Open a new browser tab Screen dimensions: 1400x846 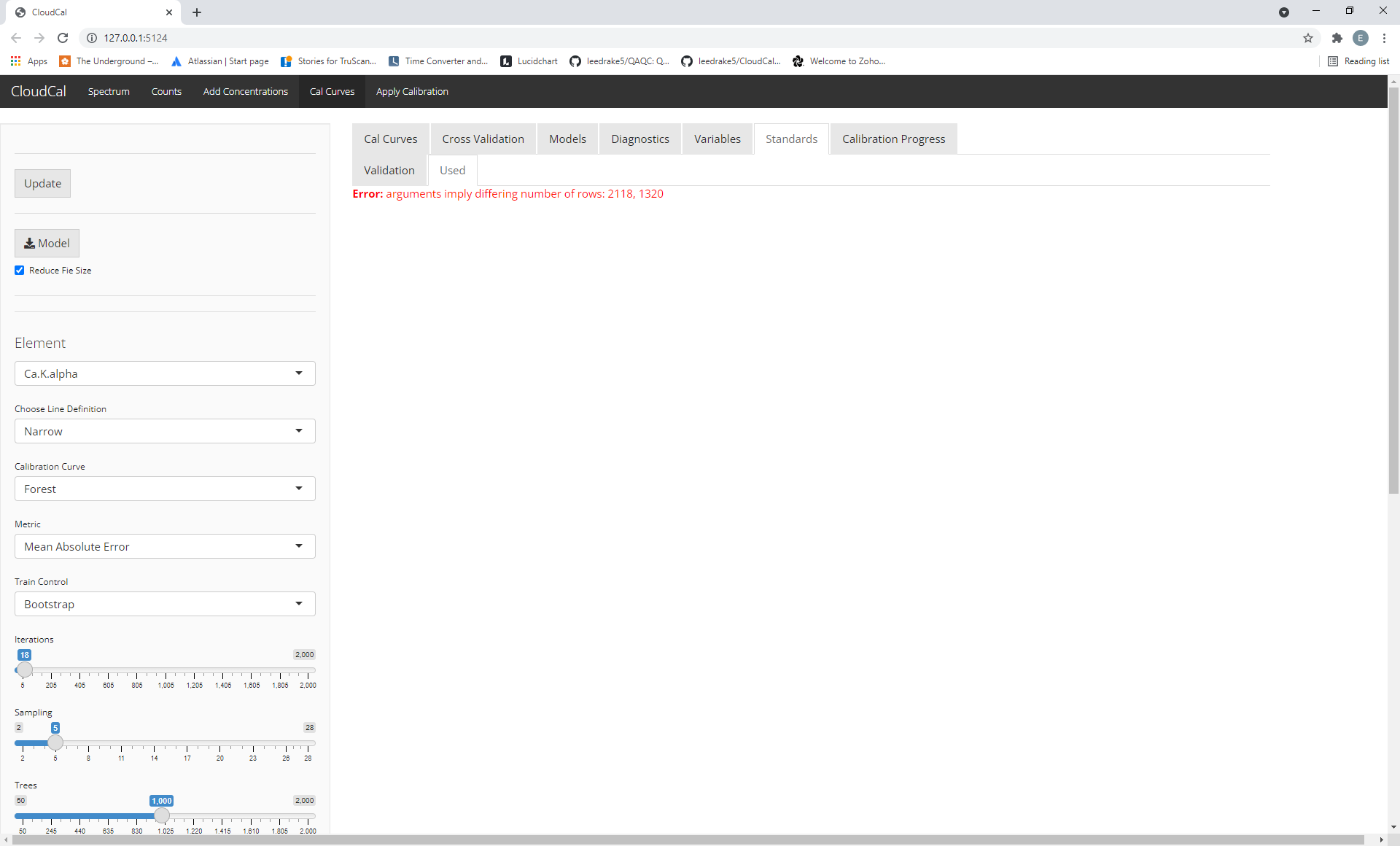(x=197, y=12)
